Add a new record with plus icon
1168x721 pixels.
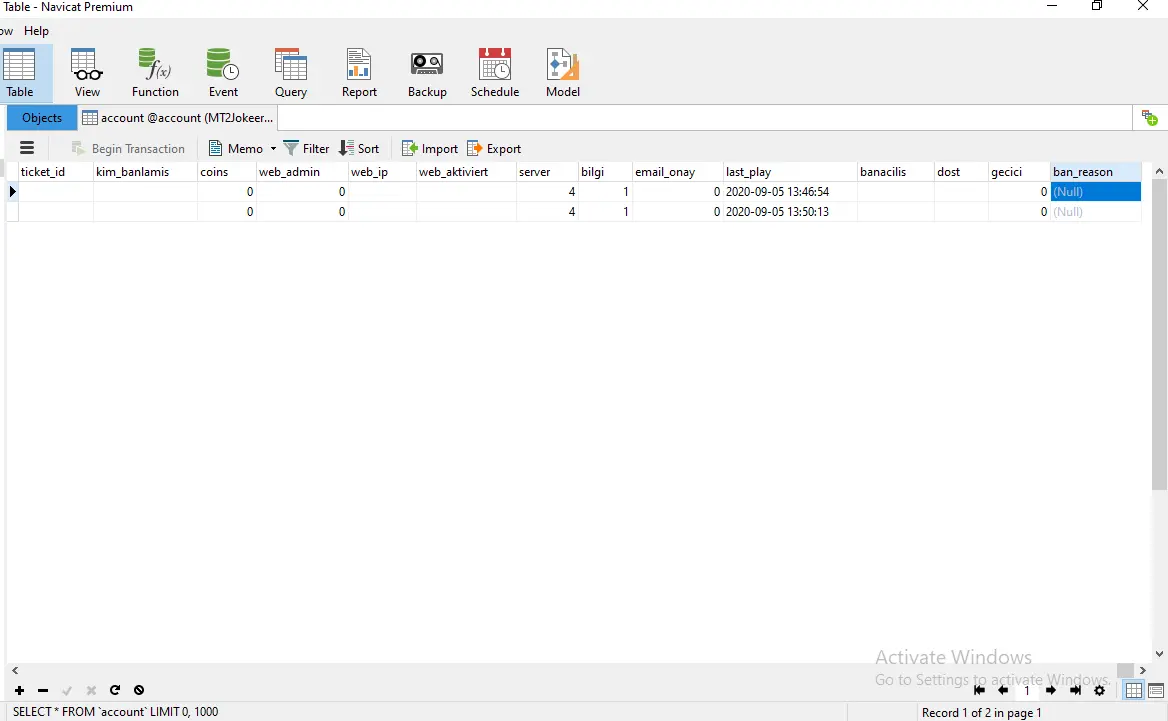pos(19,690)
